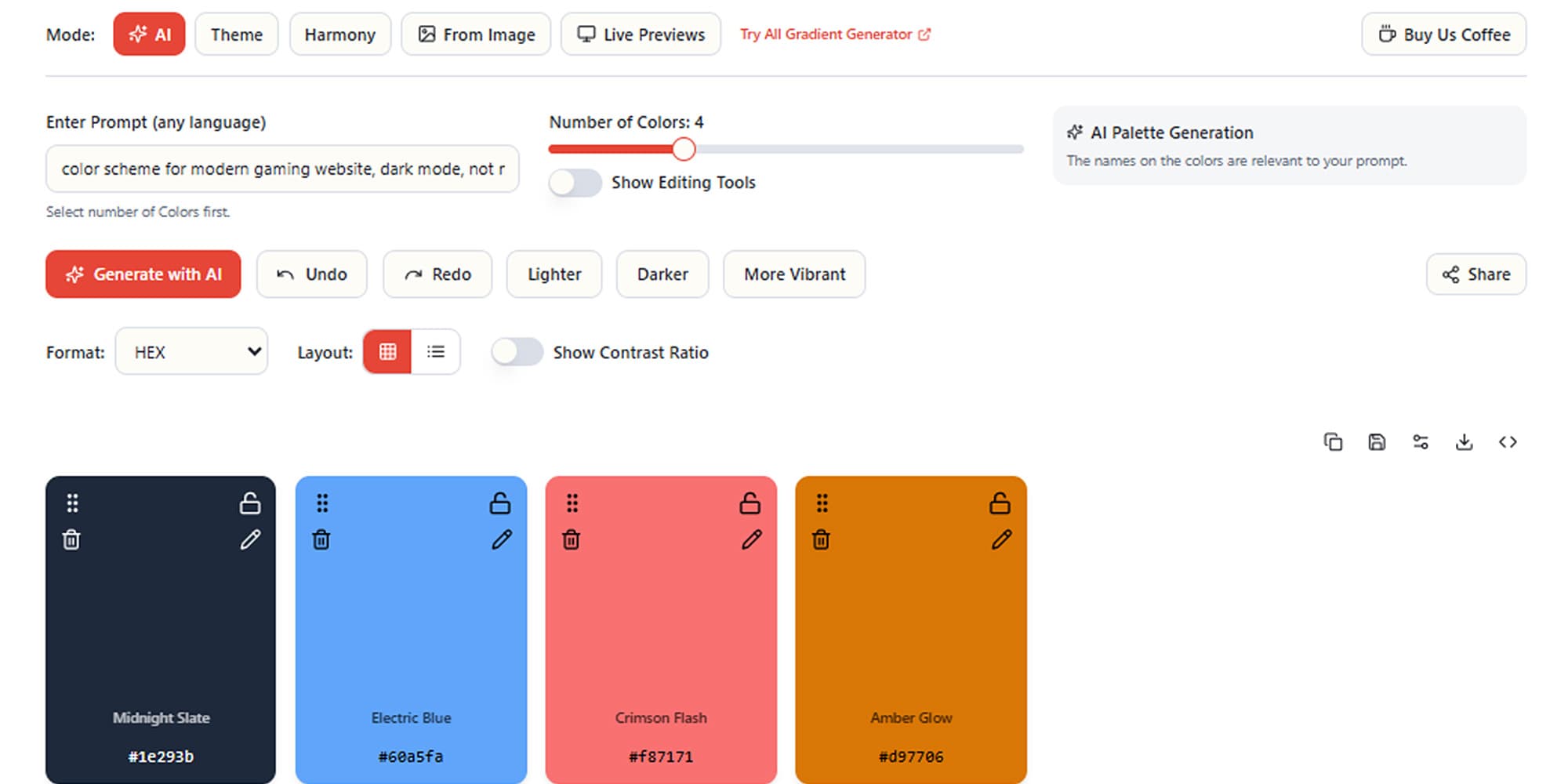This screenshot has width=1568, height=784.
Task: Delete the Midnight Slate color card
Action: coord(71,539)
